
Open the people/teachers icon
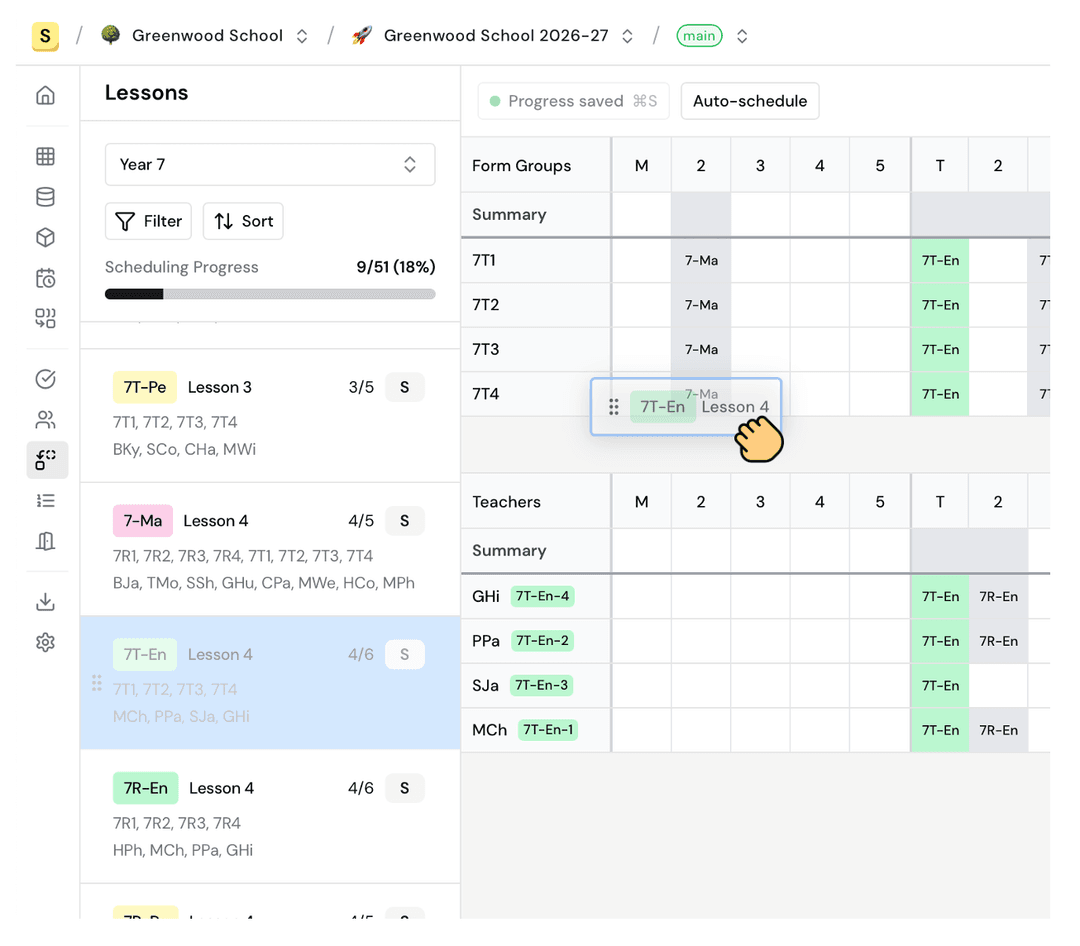point(45,420)
